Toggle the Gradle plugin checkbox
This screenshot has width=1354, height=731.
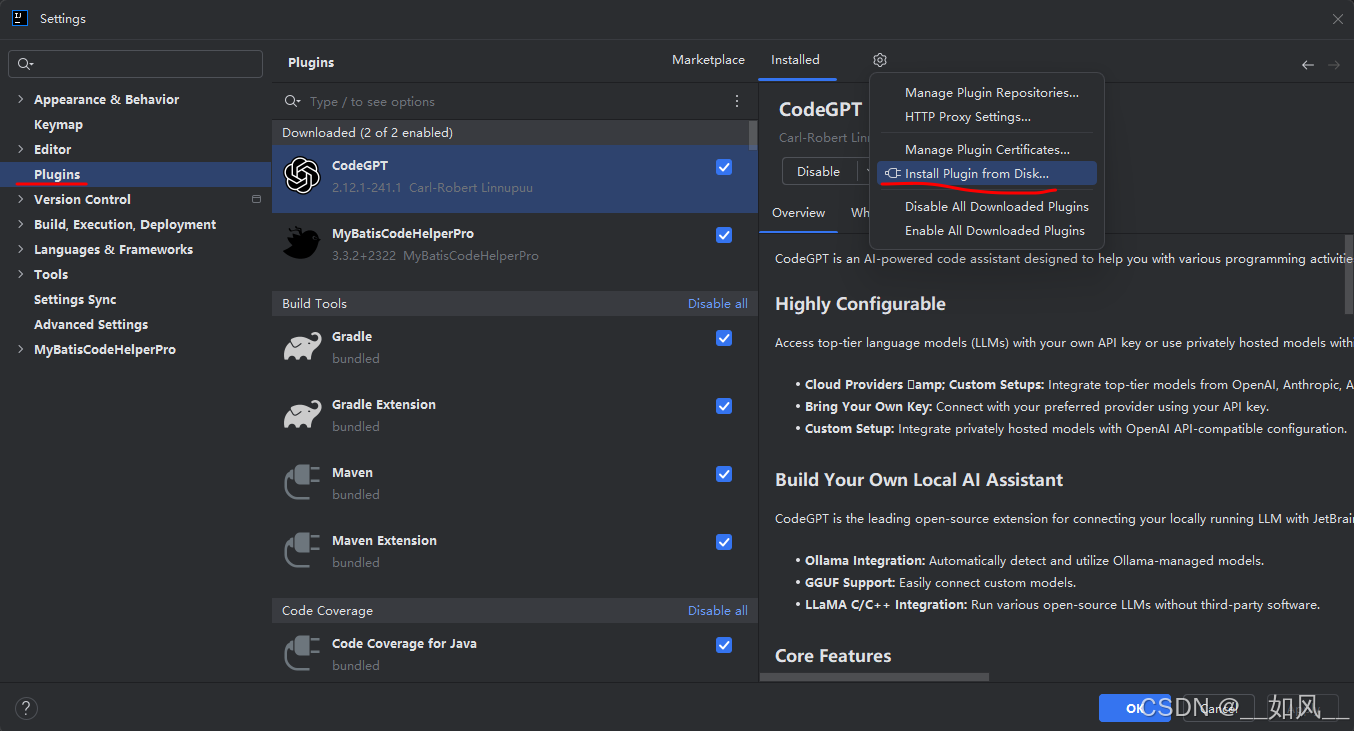point(724,338)
